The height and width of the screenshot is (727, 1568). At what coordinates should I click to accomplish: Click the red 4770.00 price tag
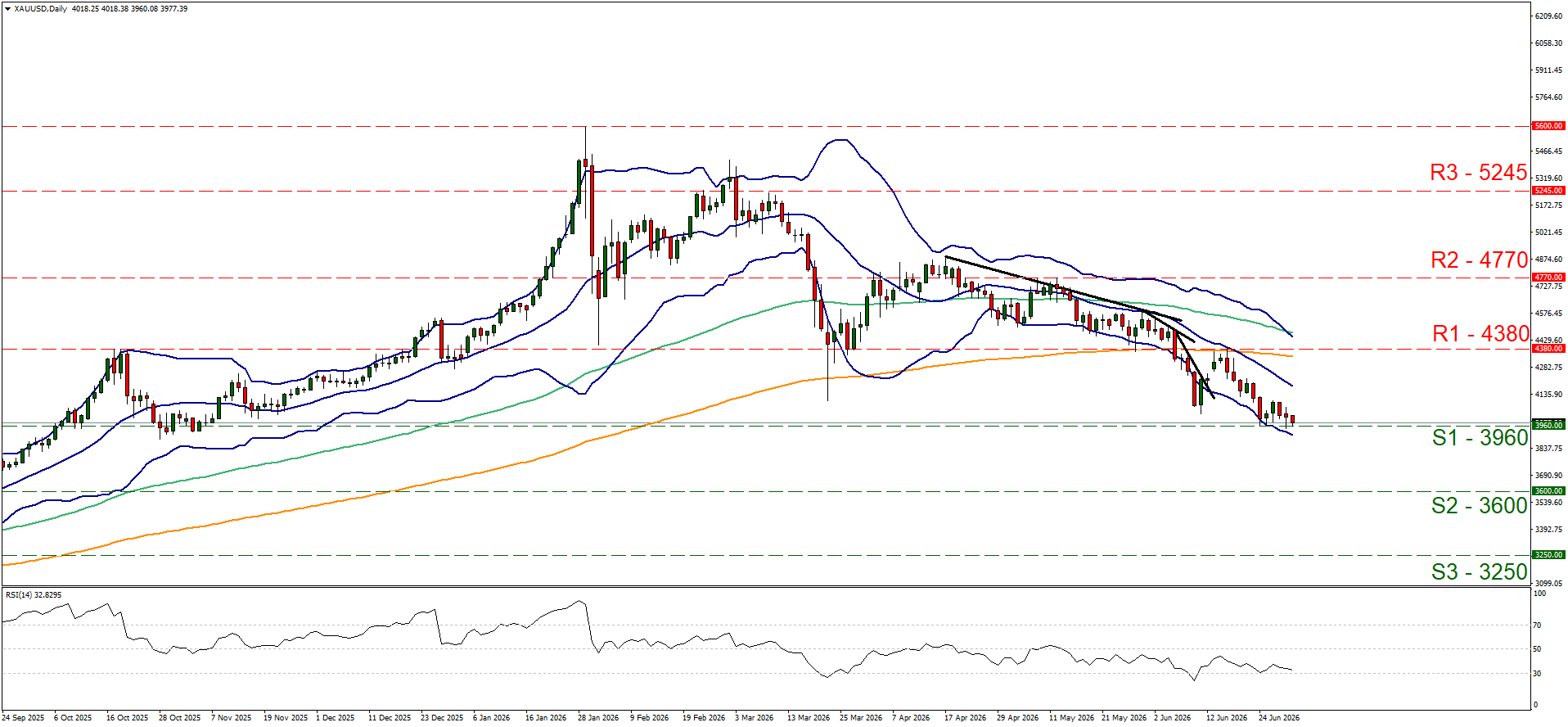coord(1548,278)
